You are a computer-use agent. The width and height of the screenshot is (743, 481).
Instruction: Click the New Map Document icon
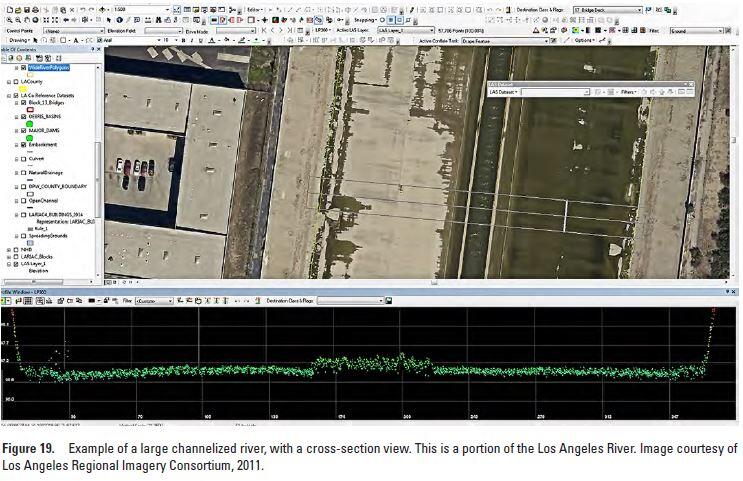coord(9,9)
